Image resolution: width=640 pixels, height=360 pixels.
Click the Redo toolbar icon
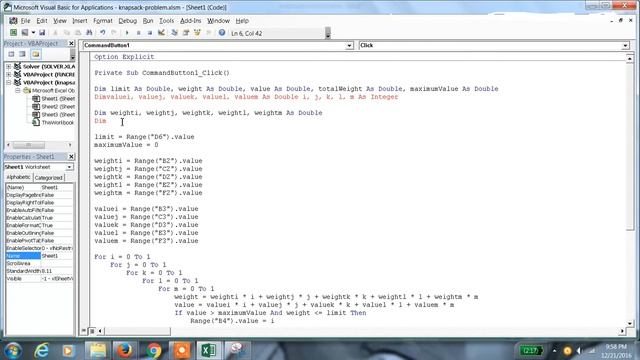[114, 33]
